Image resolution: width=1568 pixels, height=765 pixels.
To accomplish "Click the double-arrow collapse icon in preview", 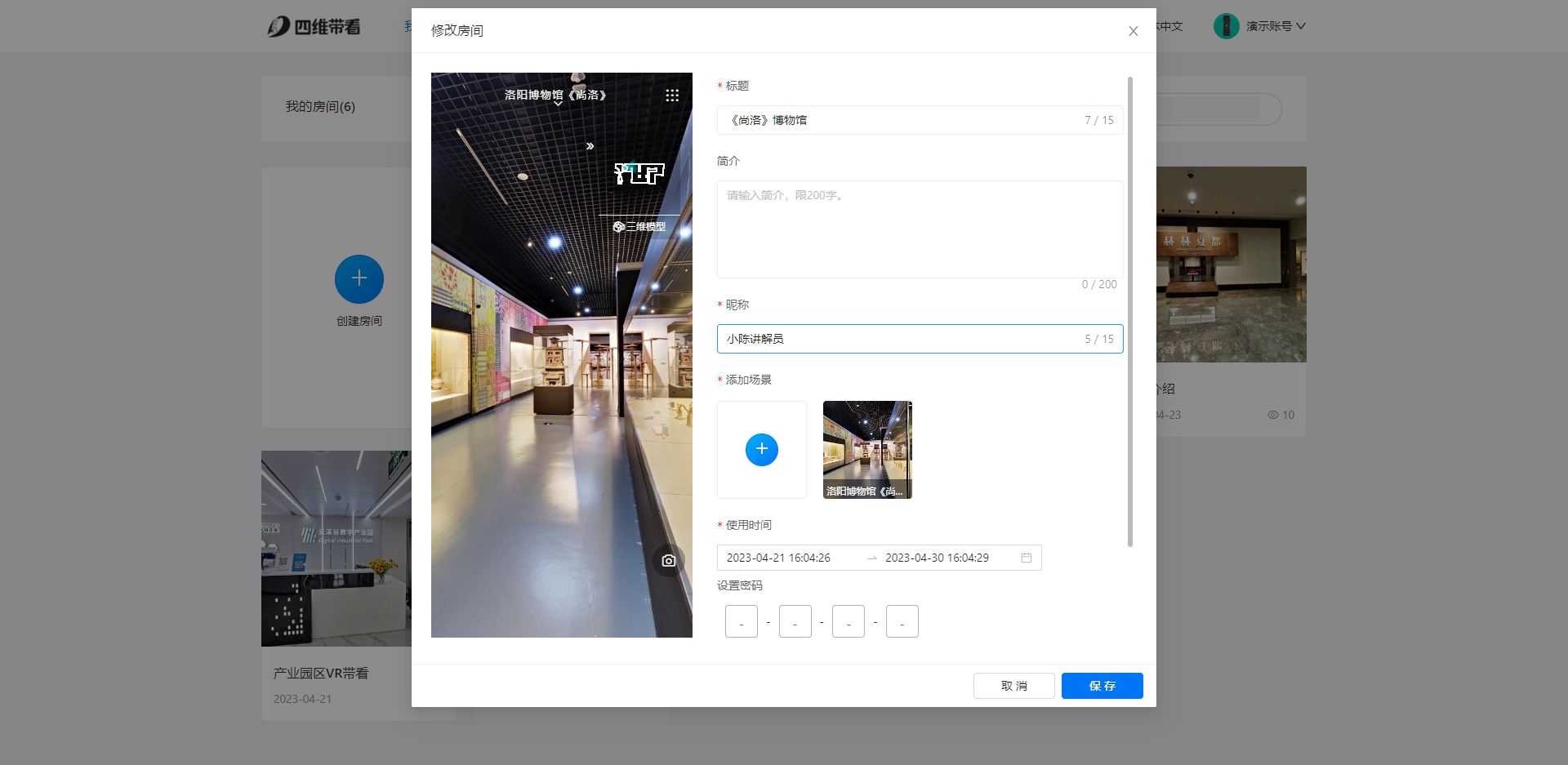I will (x=590, y=146).
